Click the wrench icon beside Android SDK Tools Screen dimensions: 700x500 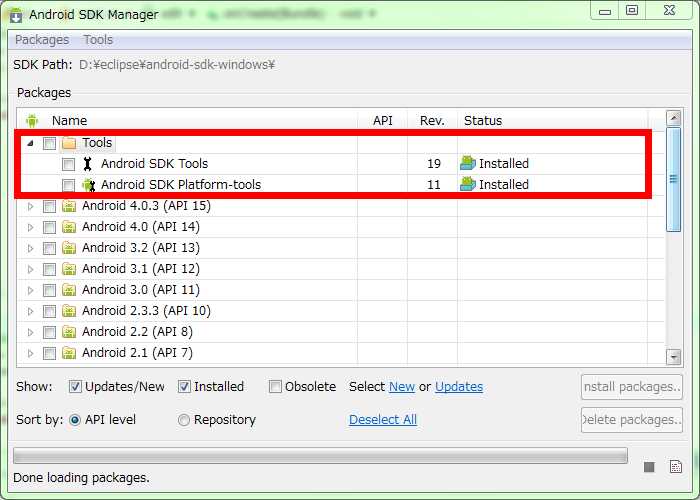pyautogui.click(x=88, y=164)
